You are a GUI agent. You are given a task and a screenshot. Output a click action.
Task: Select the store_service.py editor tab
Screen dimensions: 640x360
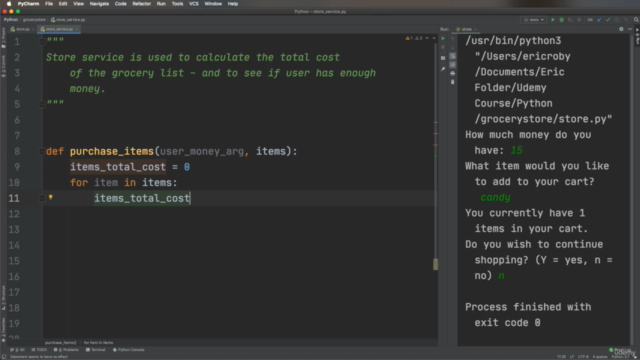point(59,29)
